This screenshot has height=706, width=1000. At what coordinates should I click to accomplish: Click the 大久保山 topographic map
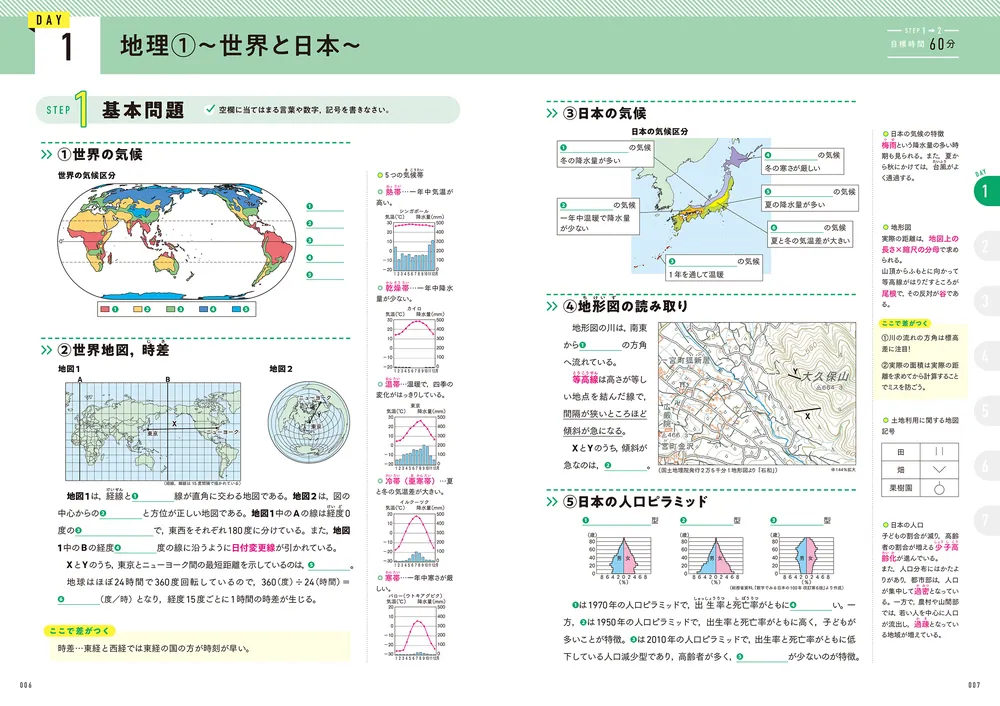[757, 393]
